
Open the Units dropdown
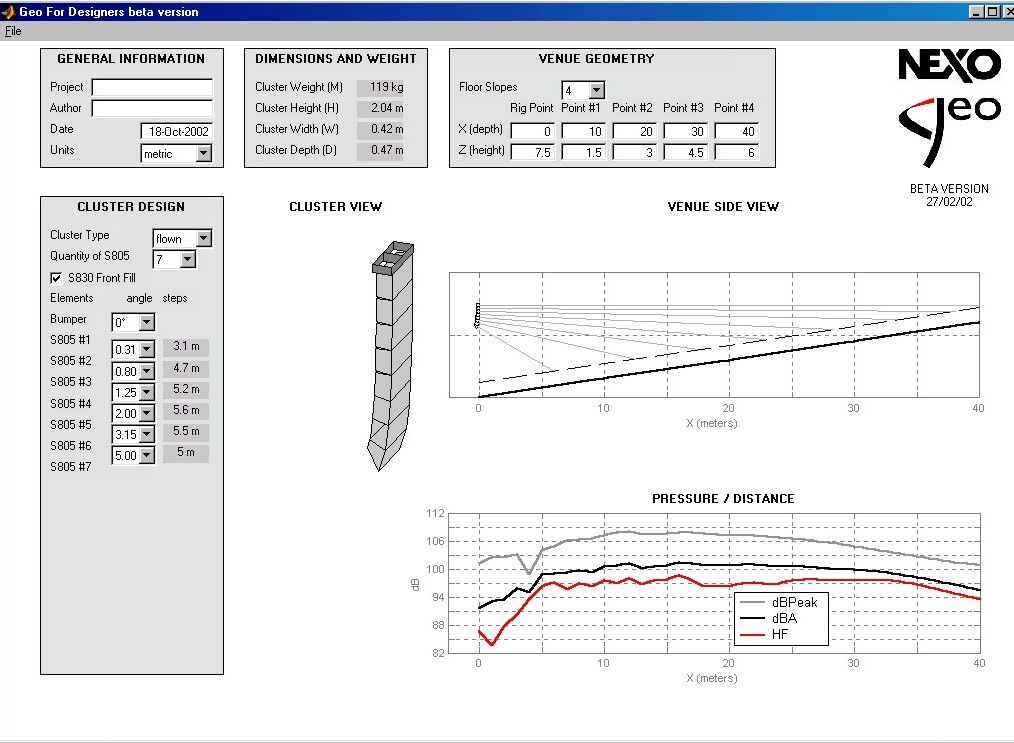coord(203,154)
